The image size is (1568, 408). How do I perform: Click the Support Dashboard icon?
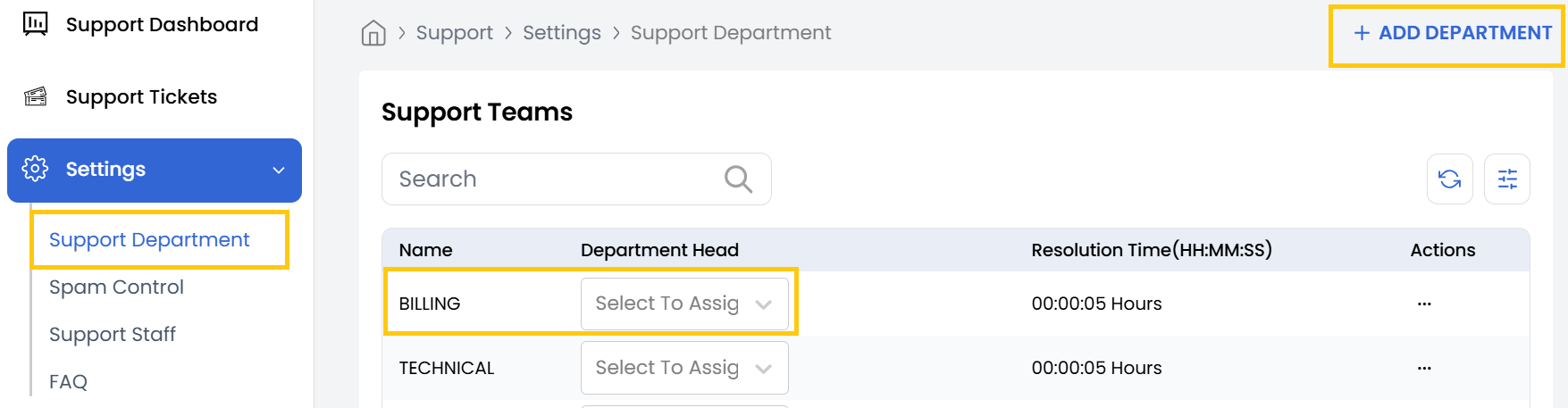36,24
